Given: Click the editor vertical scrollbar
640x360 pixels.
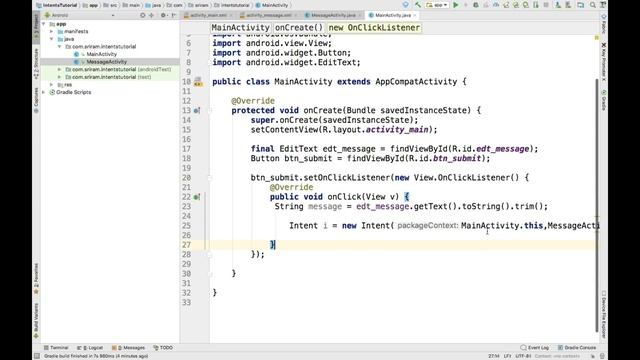Looking at the screenshot, I should [x=597, y=204].
